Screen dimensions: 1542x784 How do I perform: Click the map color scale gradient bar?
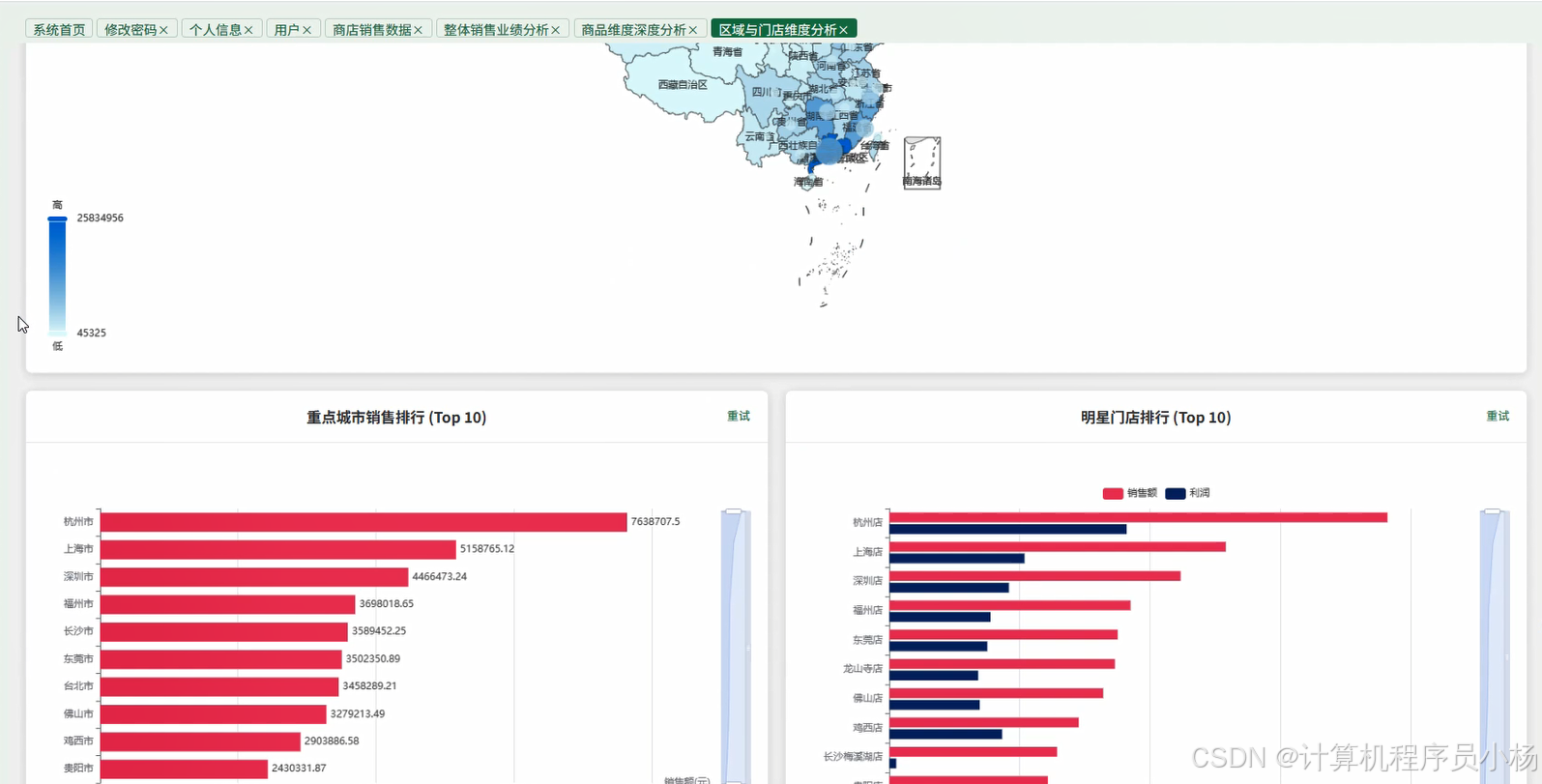(x=57, y=276)
